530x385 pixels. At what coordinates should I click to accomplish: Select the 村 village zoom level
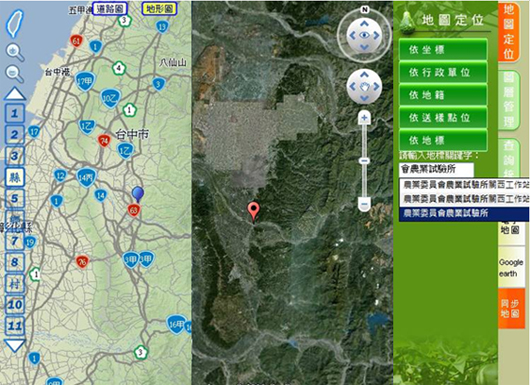click(15, 283)
